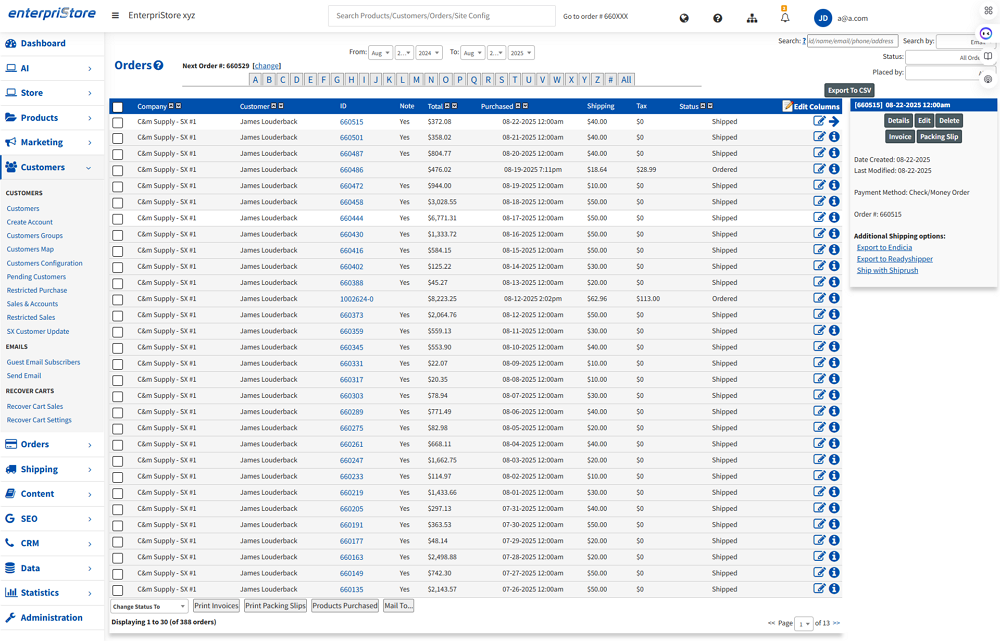The width and height of the screenshot is (1000, 641).
Task: Click the globe icon in the top bar
Action: [684, 18]
